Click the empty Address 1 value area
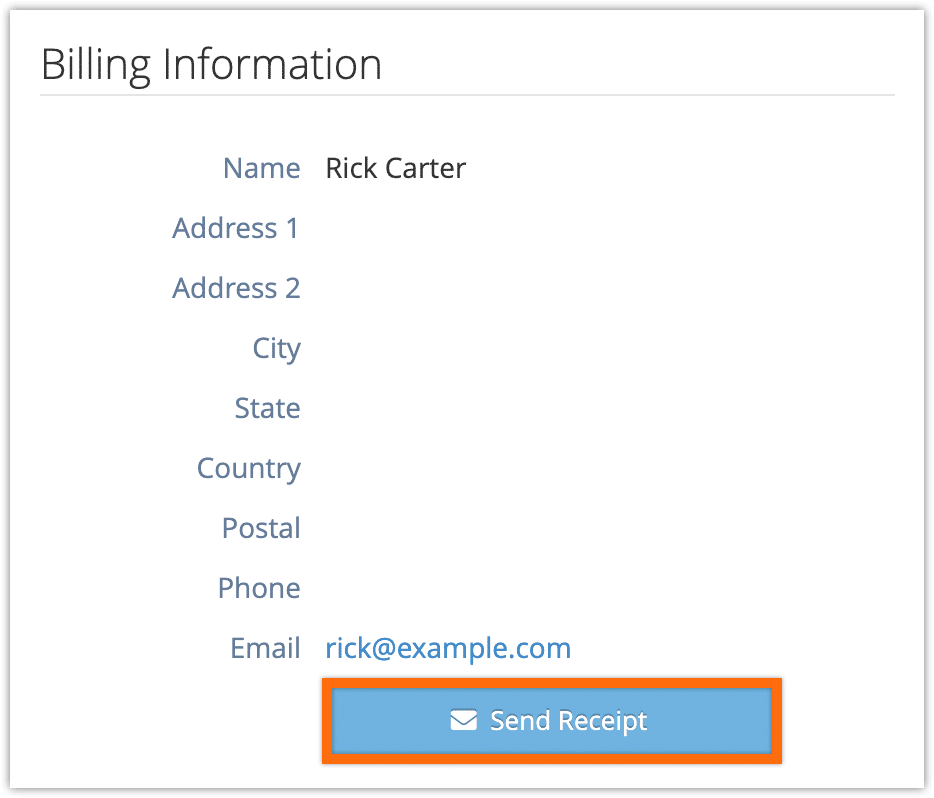 (608, 228)
